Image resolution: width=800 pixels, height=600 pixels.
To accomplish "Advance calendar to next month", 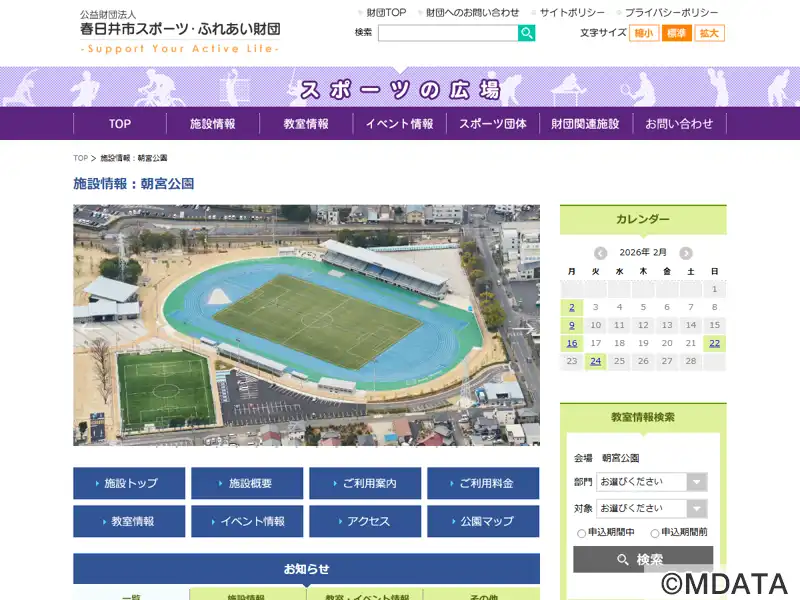I will [x=686, y=253].
